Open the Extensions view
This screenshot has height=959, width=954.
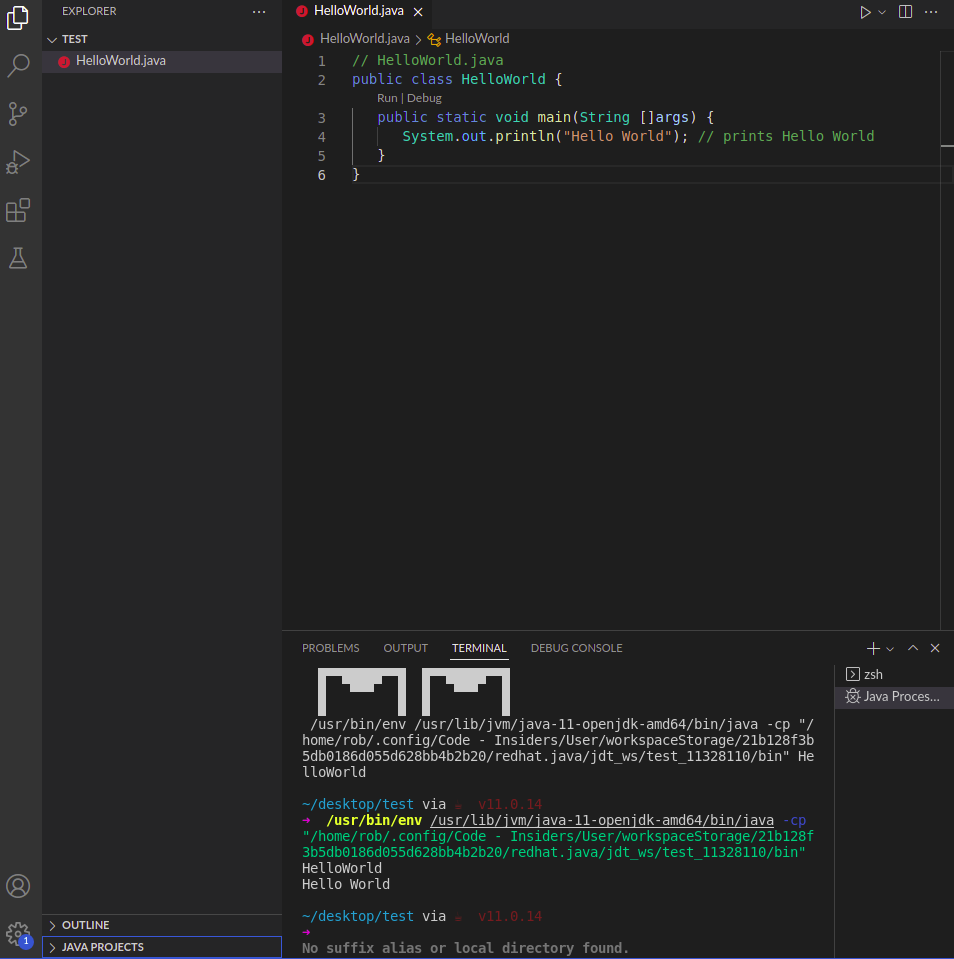click(18, 209)
